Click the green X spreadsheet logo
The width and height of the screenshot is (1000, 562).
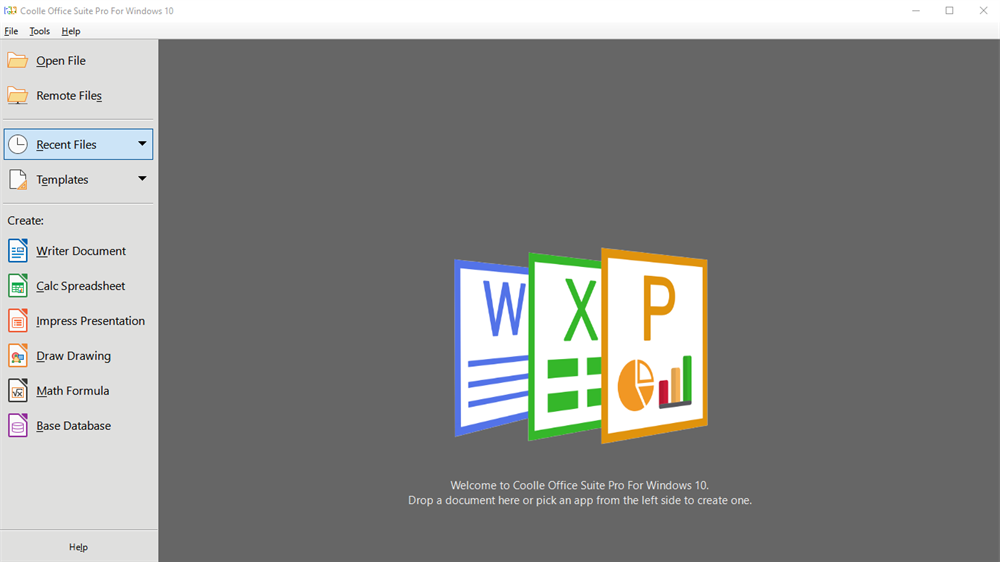(565, 348)
